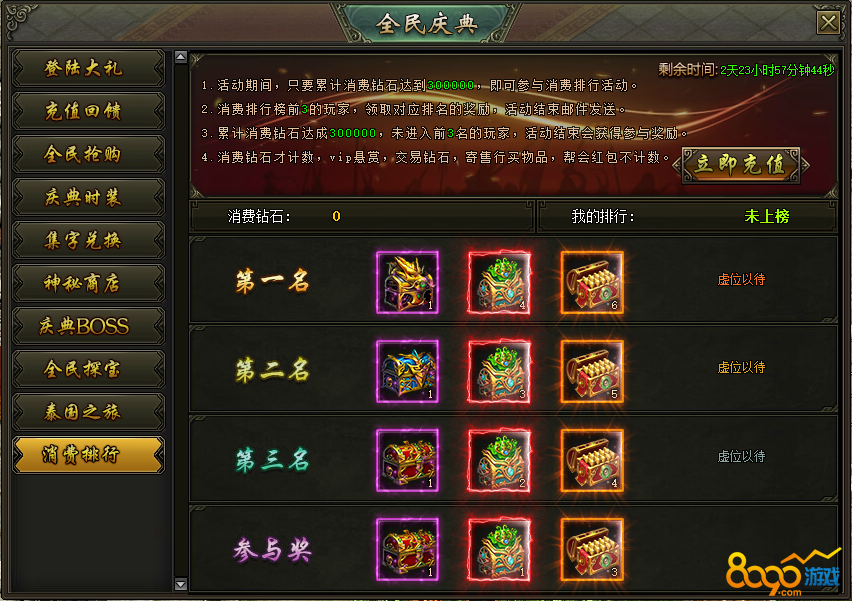Click second place gold ingot chest reward
This screenshot has width=852, height=601.
tap(592, 371)
